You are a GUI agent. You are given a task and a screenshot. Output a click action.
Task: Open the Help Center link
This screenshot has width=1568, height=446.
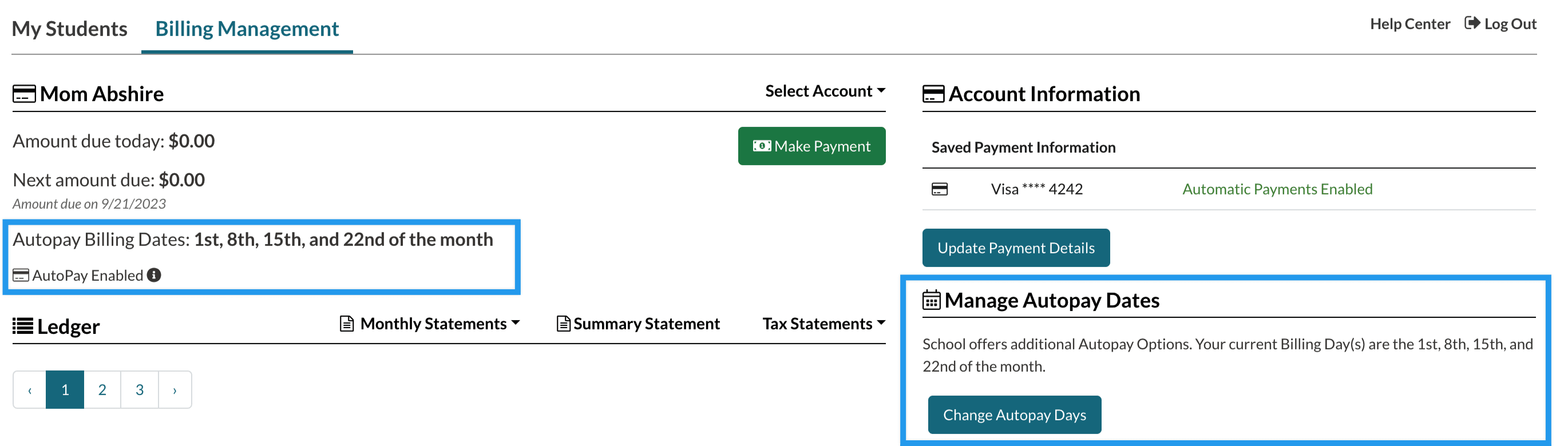coord(1409,24)
